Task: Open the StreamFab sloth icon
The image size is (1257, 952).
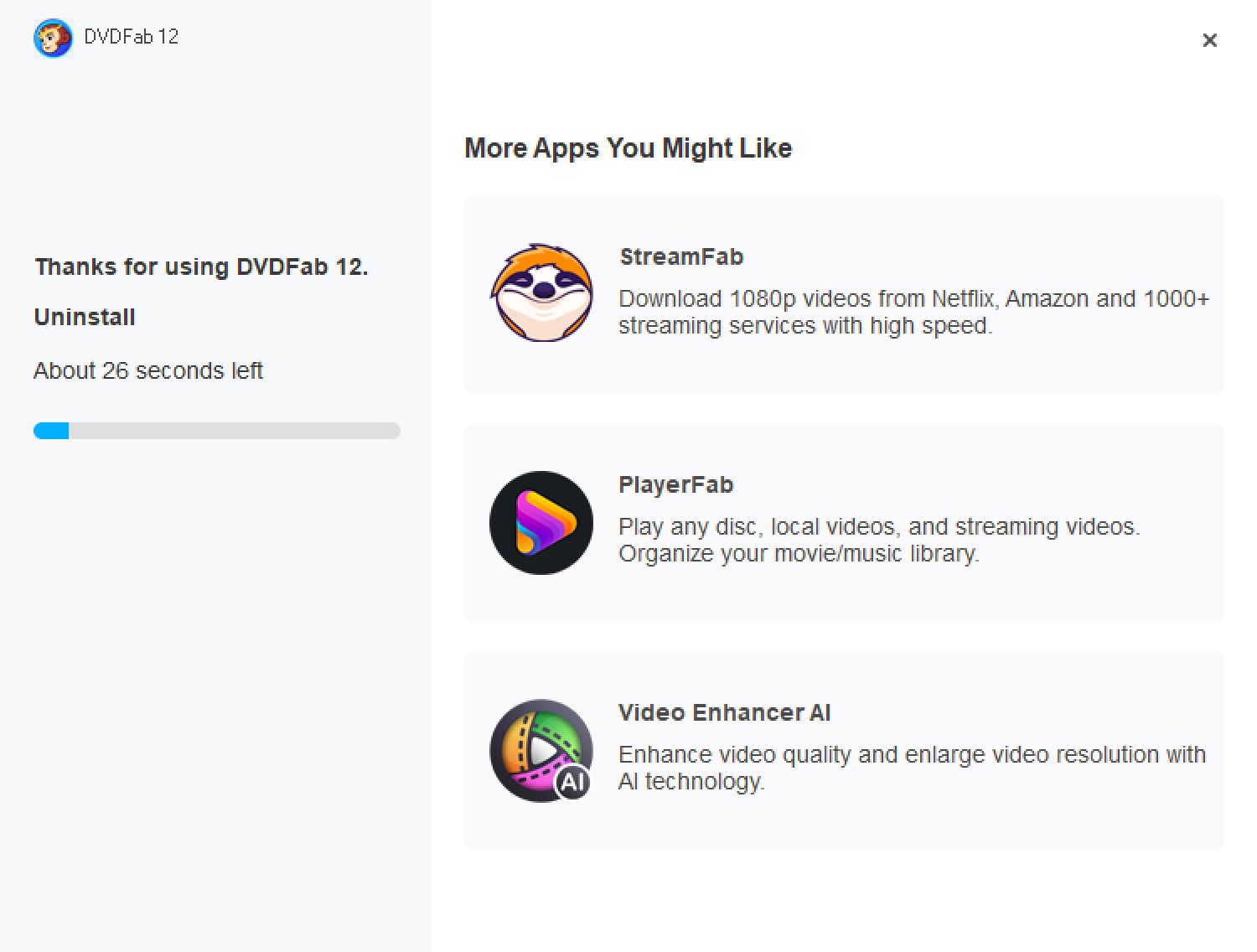Action: [x=541, y=293]
